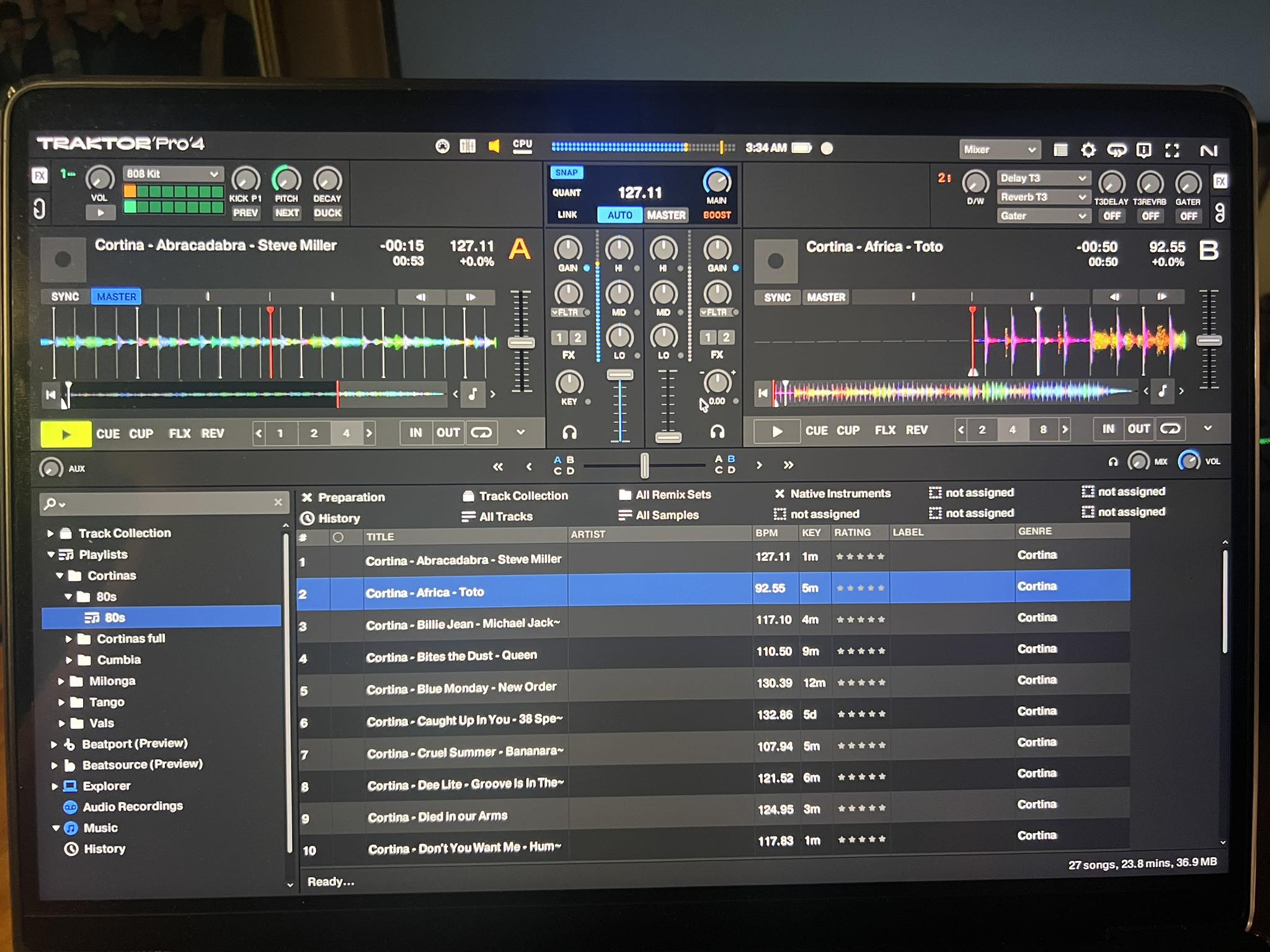Image resolution: width=1270 pixels, height=952 pixels.
Task: Open FX unit 1 panel icon
Action: coord(40,176)
